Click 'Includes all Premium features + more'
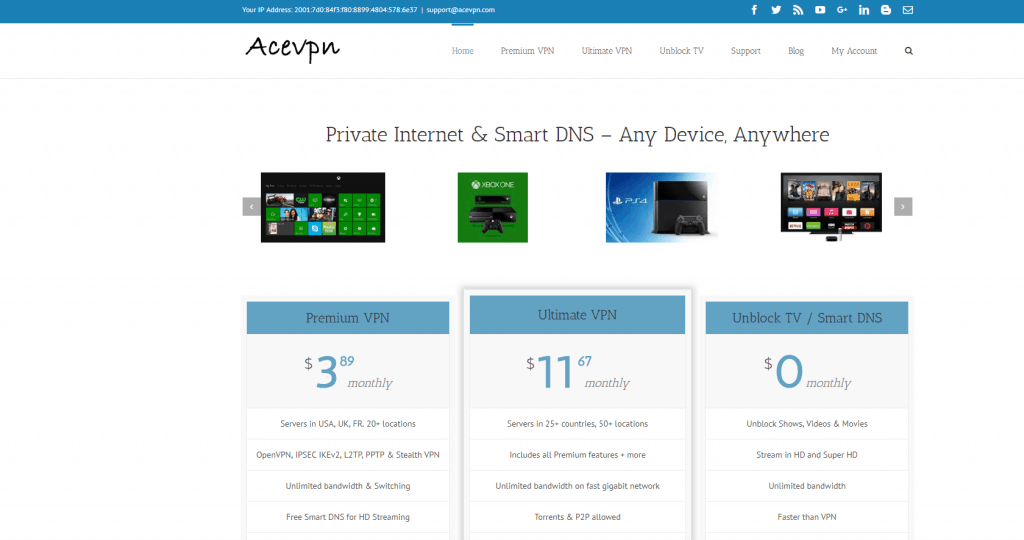 coord(577,455)
